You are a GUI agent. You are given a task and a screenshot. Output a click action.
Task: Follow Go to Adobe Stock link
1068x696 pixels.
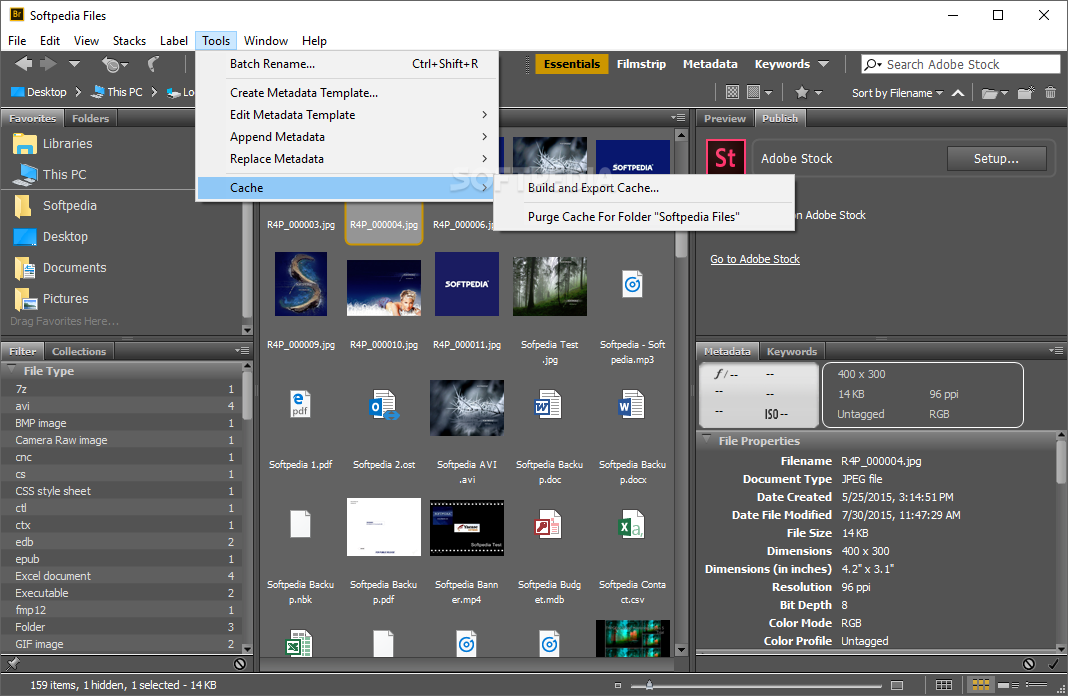755,259
